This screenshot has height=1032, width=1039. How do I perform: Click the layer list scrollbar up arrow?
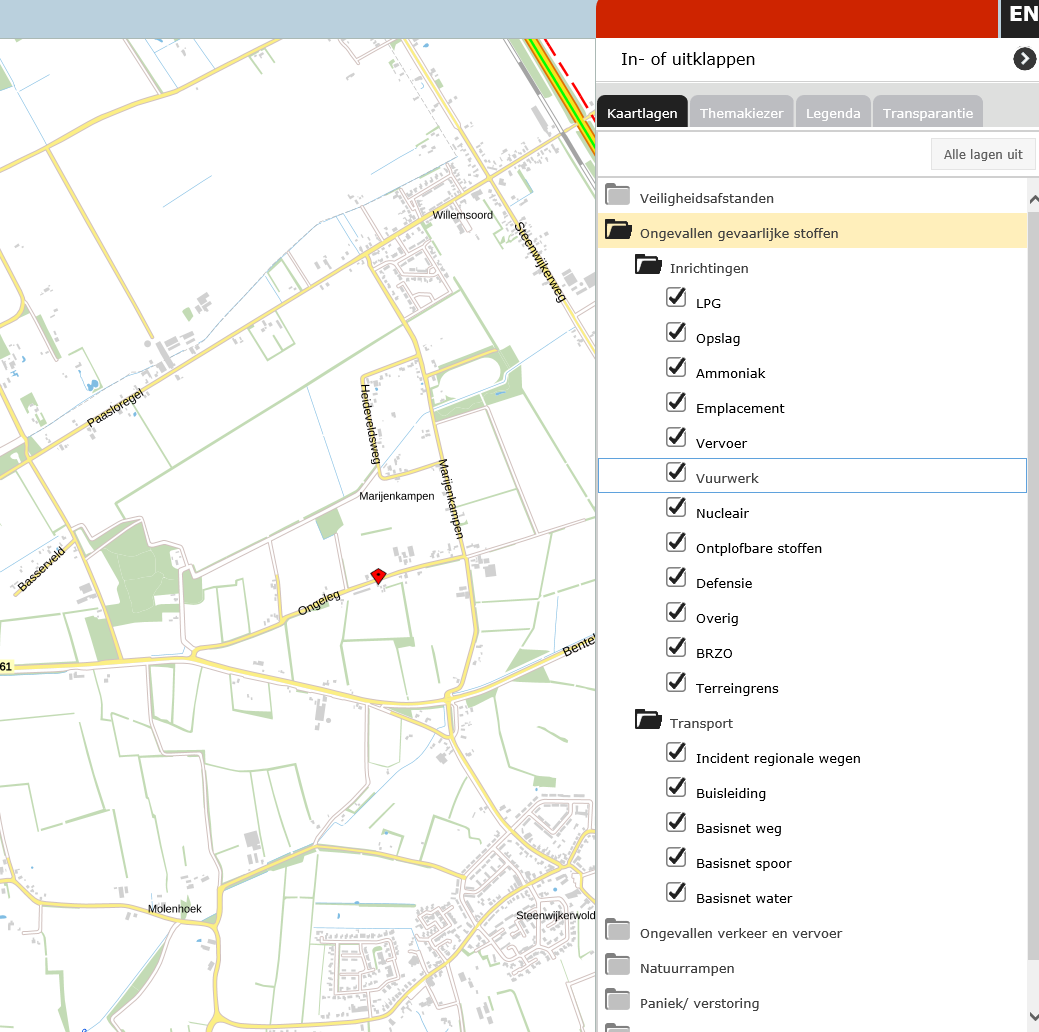pos(1033,199)
